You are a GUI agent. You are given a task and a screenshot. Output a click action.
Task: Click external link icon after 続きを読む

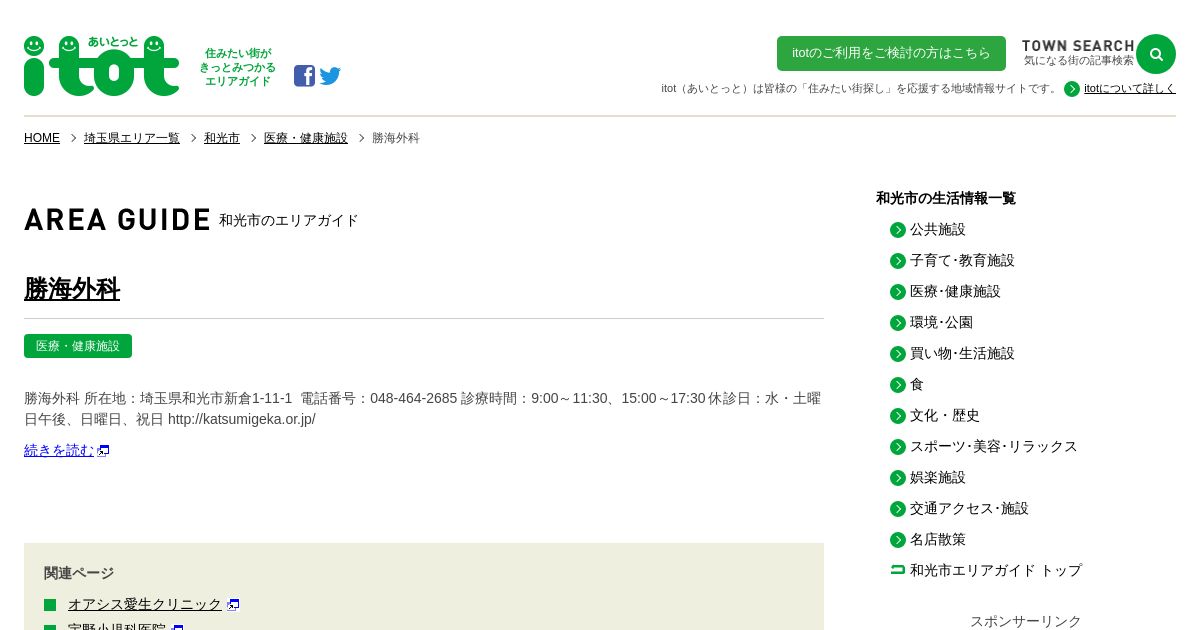104,451
